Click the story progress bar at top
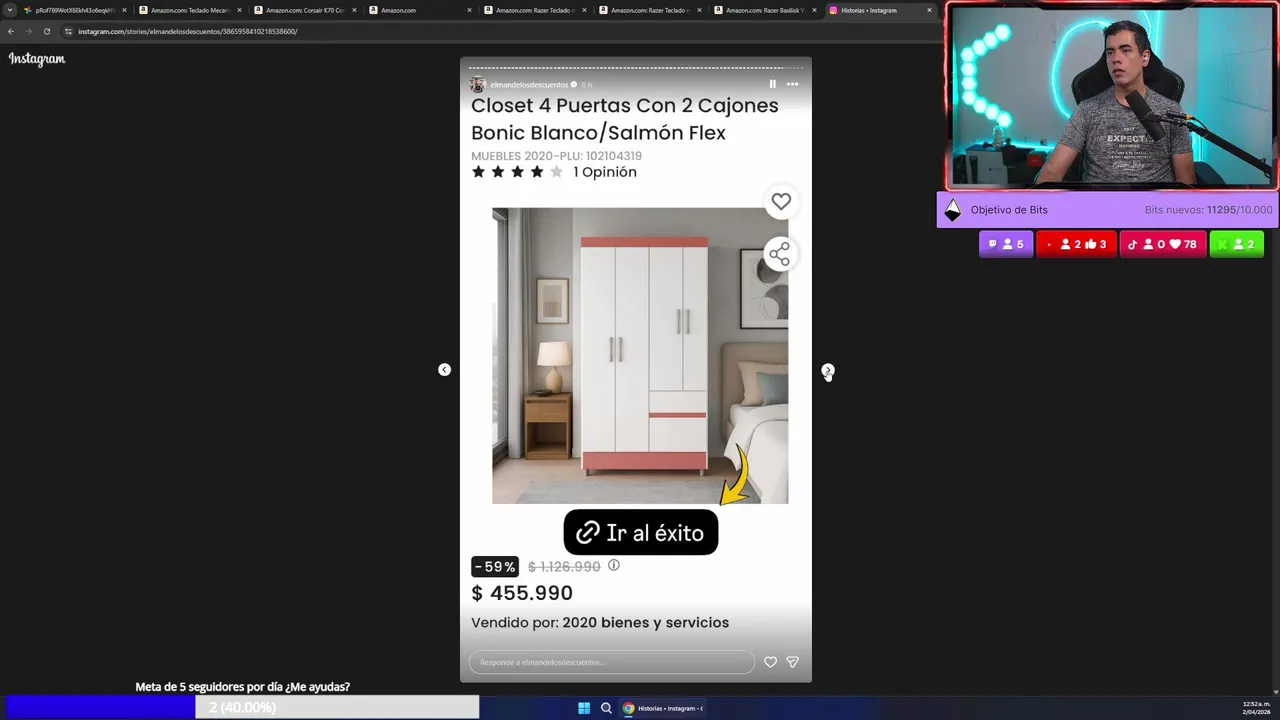 tap(636, 69)
